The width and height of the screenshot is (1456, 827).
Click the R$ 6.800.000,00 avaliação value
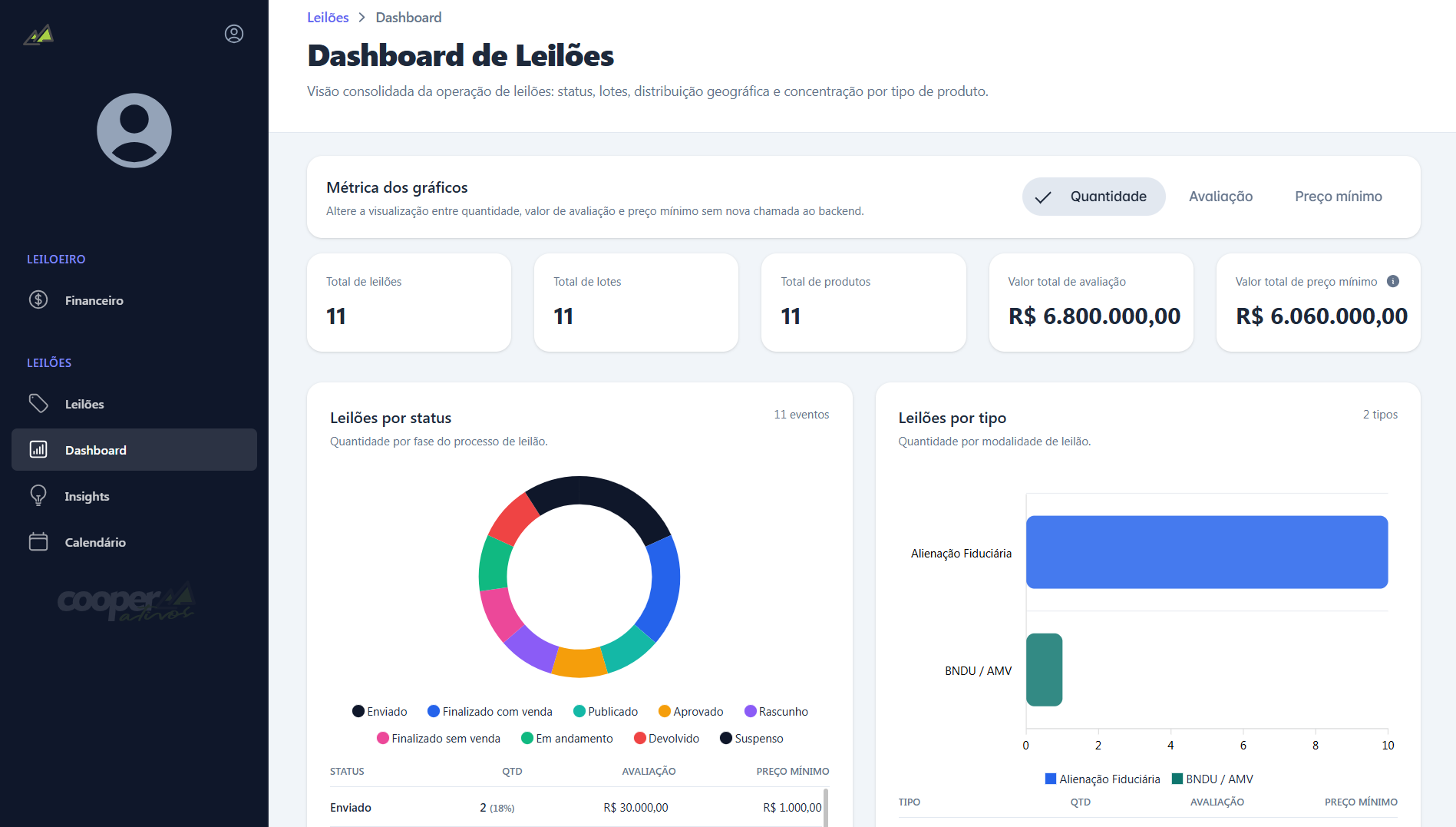click(1094, 316)
